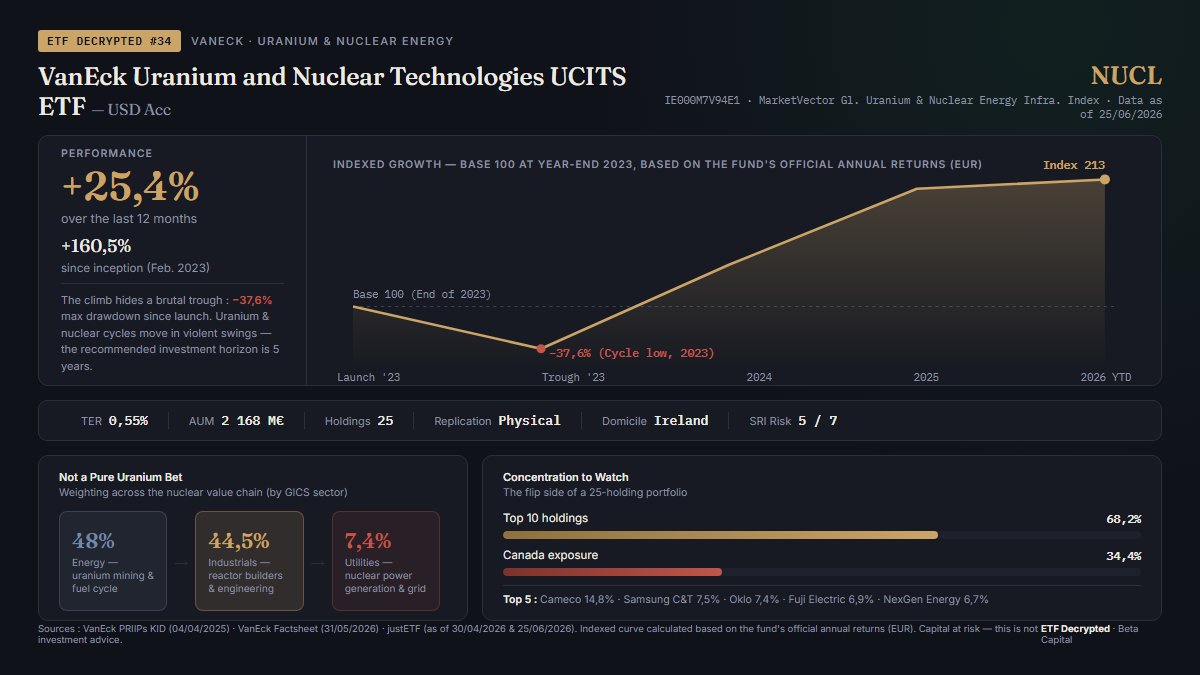Viewport: 1200px width, 675px height.
Task: Click the AUM 2 168 M€ stat
Action: (x=236, y=421)
